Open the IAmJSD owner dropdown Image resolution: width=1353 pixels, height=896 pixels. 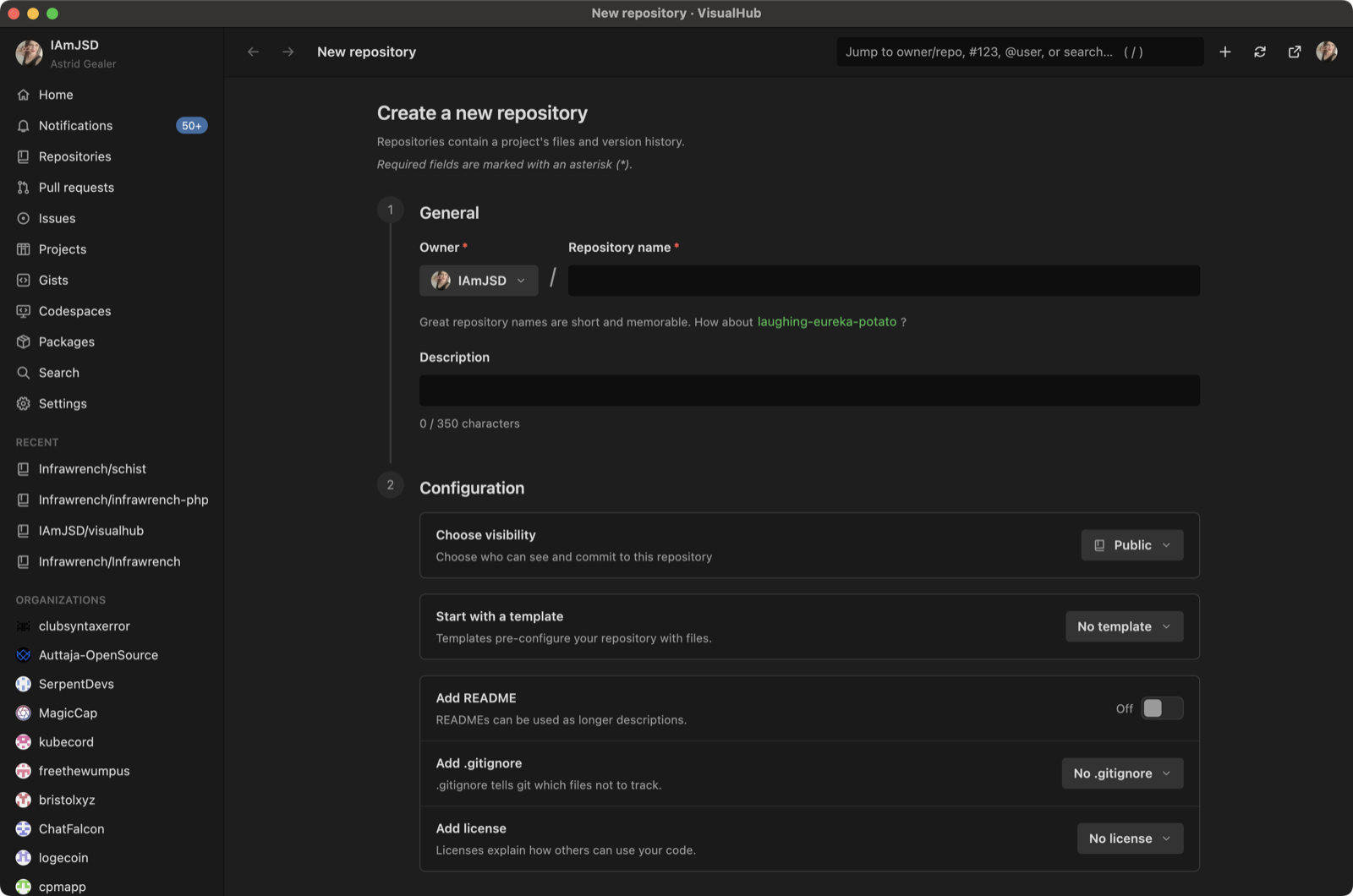479,281
